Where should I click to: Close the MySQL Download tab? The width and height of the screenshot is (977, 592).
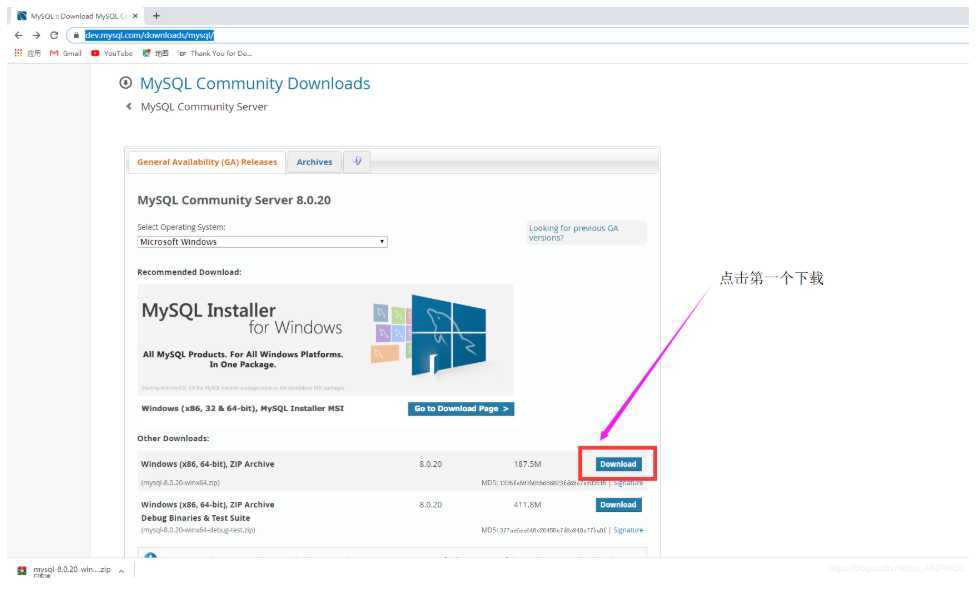click(135, 16)
